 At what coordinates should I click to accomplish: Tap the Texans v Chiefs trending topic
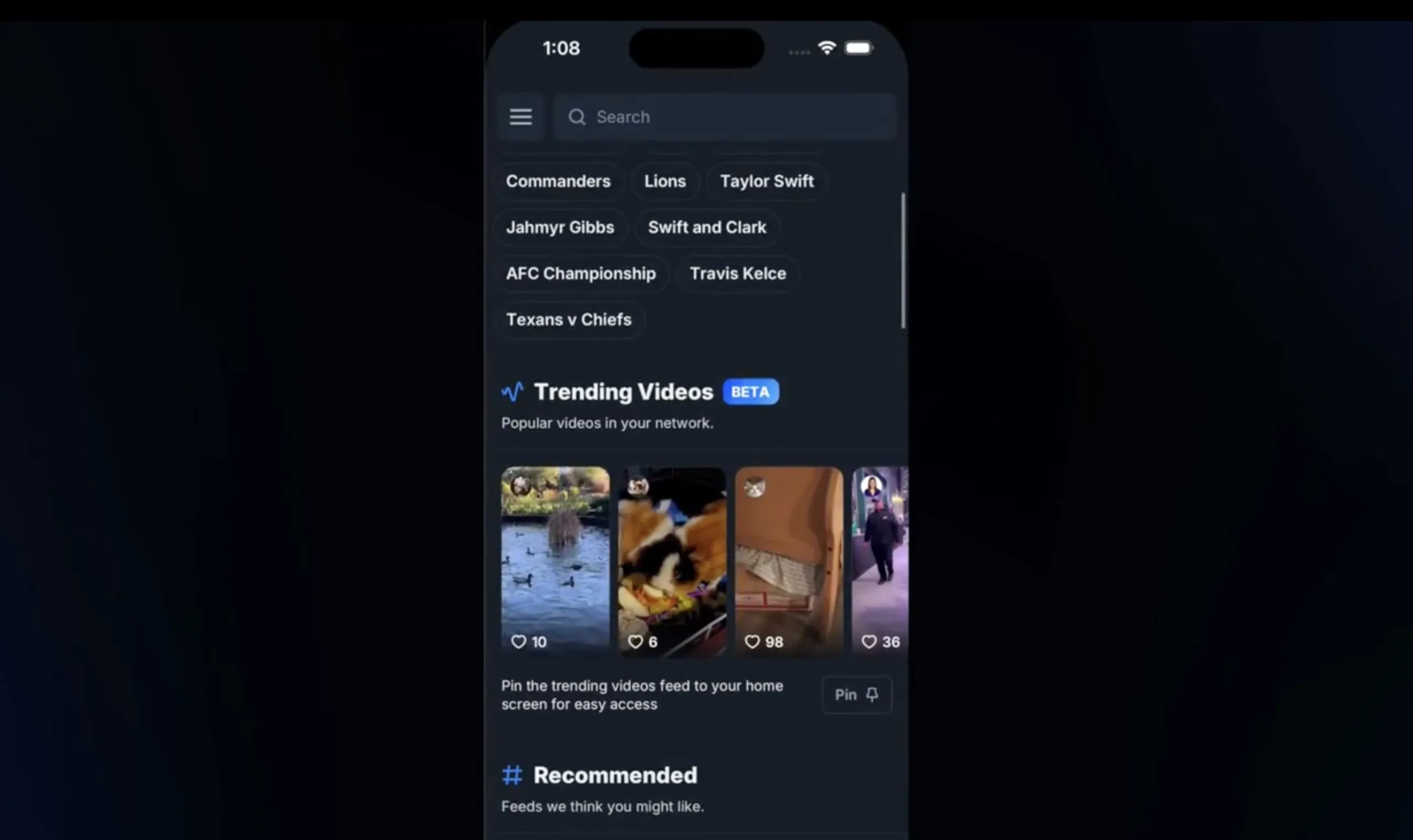click(x=569, y=319)
